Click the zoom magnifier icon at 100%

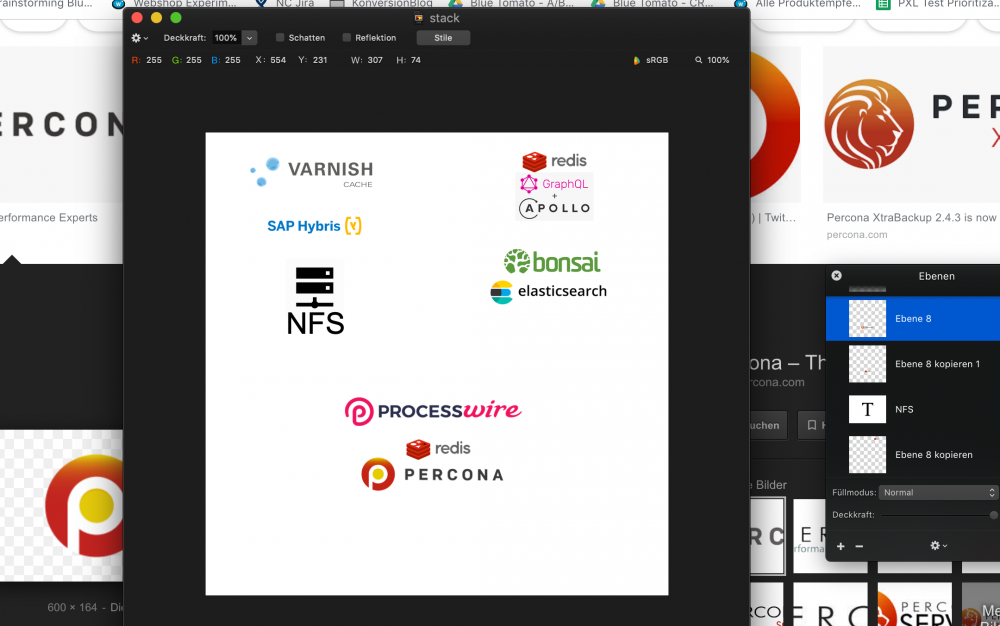(698, 60)
